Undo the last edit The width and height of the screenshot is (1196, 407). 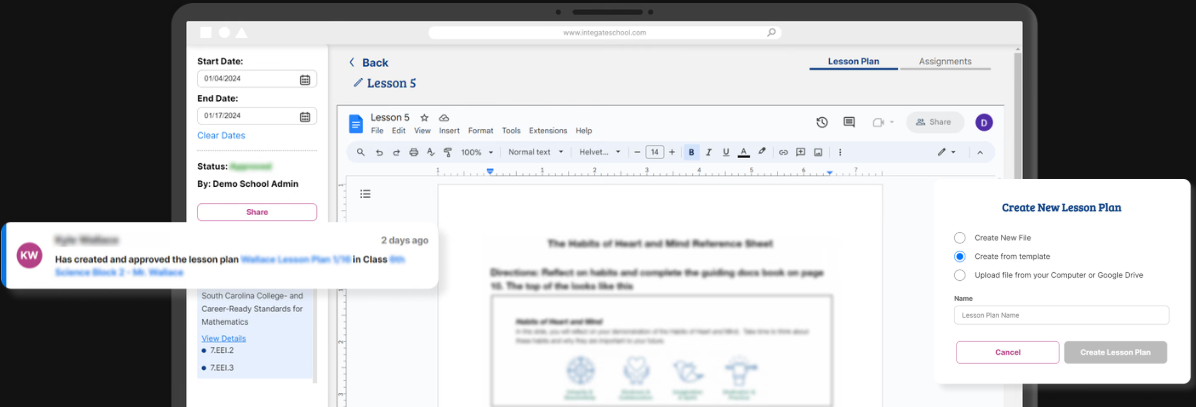379,152
